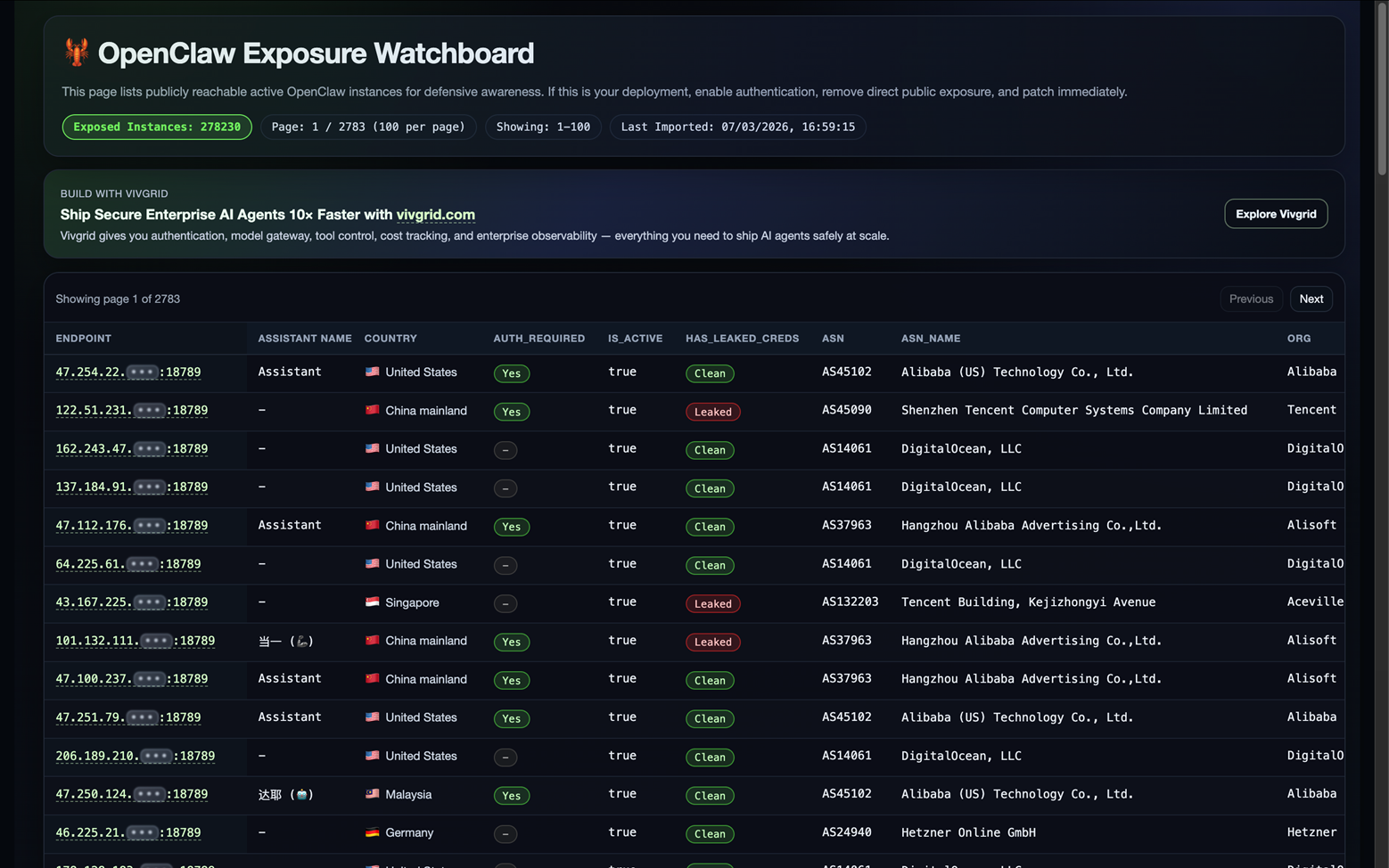Image resolution: width=1389 pixels, height=868 pixels.
Task: Click the Clean badge in the 47.254.22 row
Action: [x=710, y=373]
